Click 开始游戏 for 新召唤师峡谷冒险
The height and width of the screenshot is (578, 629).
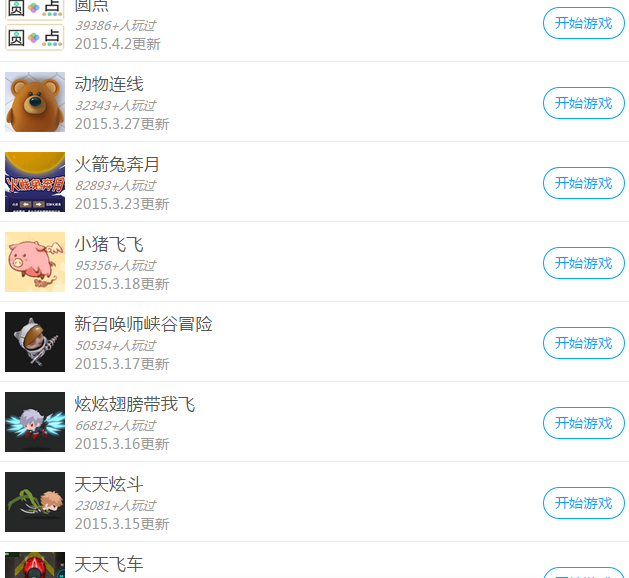pyautogui.click(x=584, y=343)
